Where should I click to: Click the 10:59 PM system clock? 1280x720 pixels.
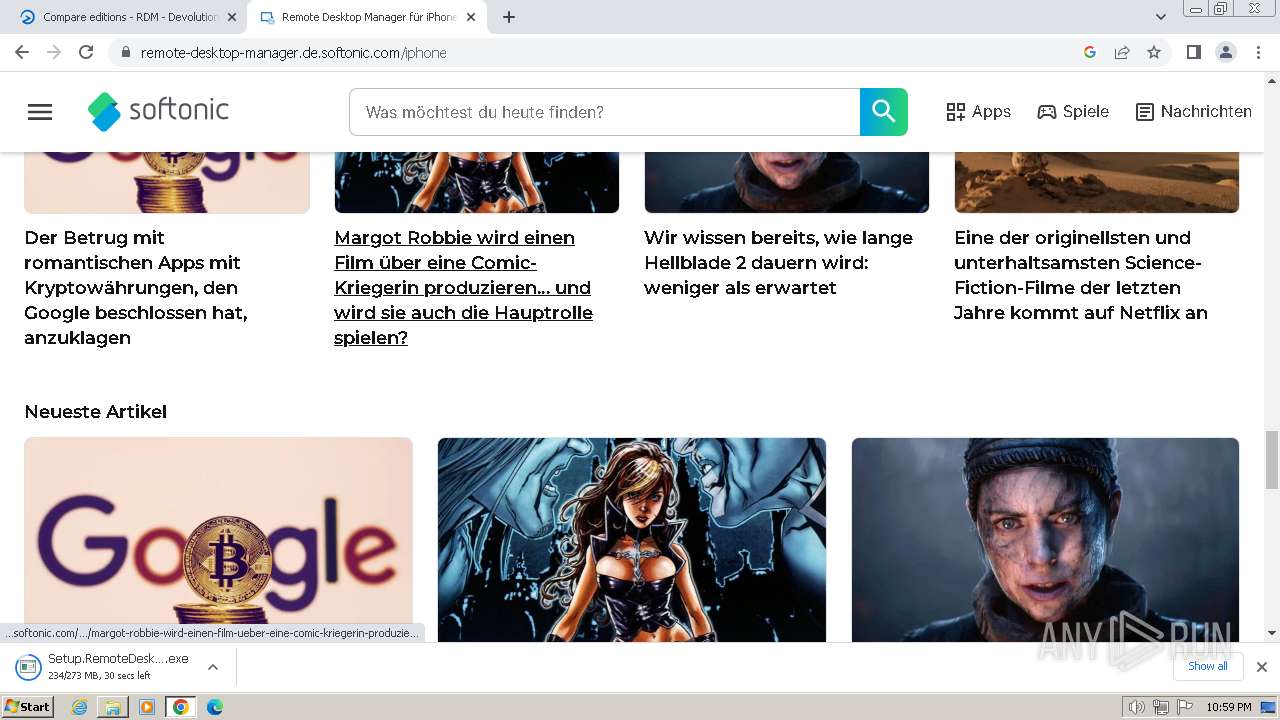(x=1229, y=707)
